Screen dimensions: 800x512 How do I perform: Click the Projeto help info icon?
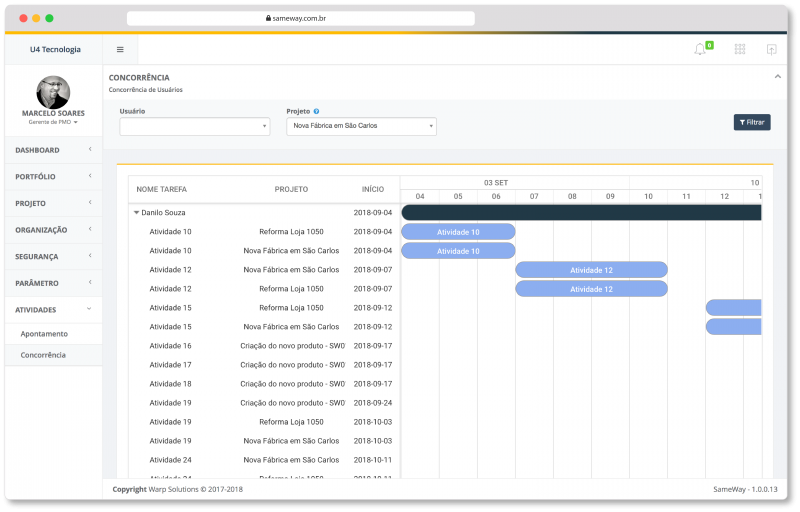click(316, 111)
